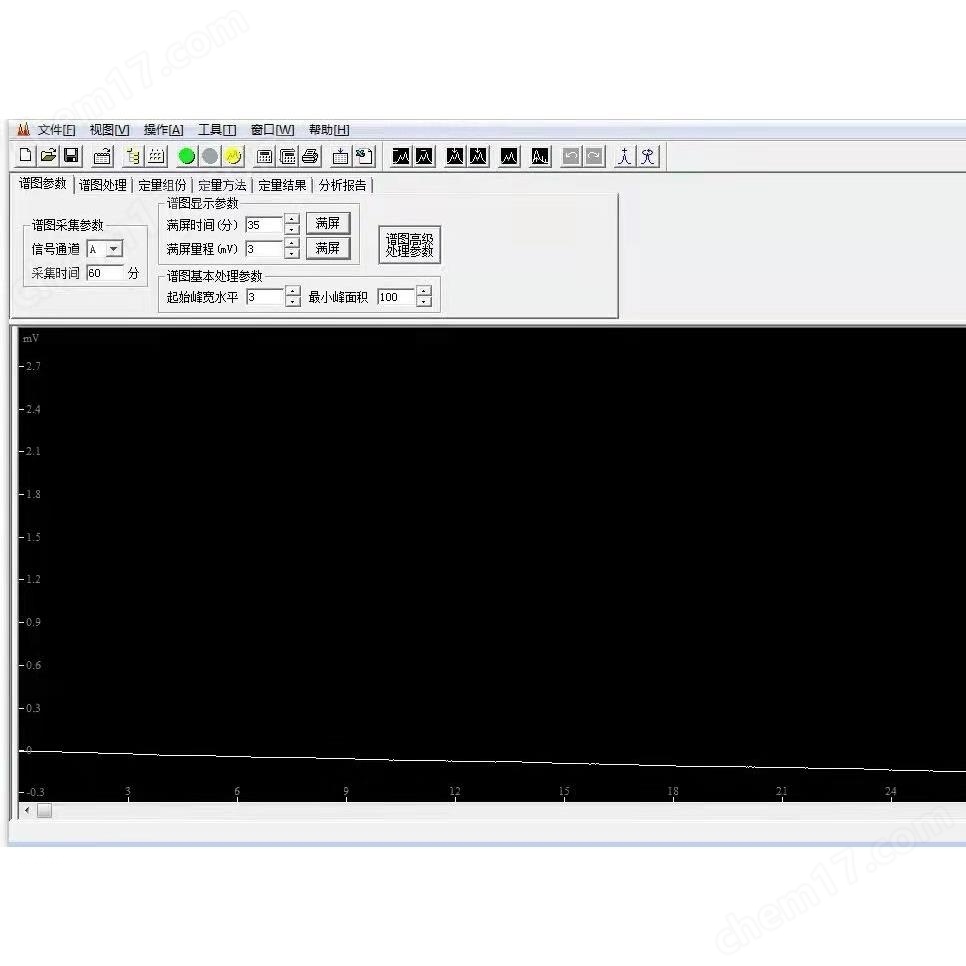Click the first black chromatogram peak icon

[401, 156]
